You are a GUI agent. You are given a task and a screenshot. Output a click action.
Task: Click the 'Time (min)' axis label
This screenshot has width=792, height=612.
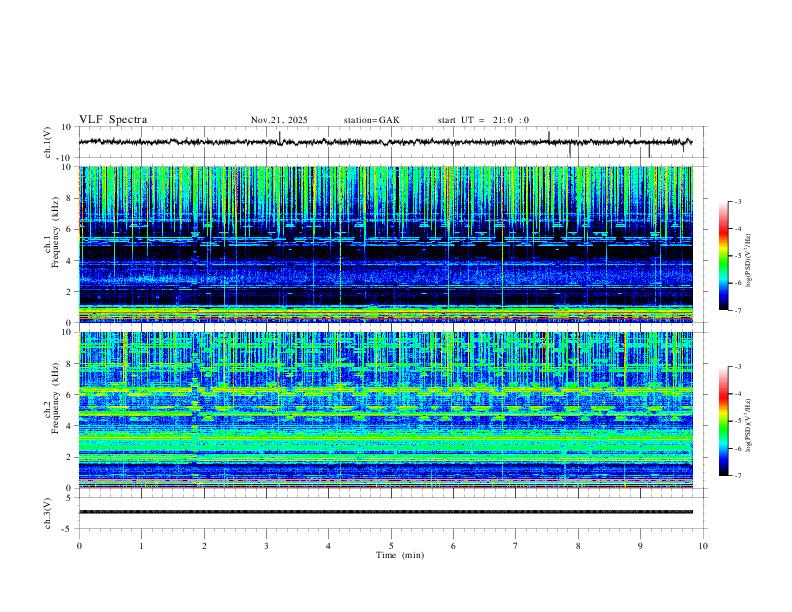[400, 555]
